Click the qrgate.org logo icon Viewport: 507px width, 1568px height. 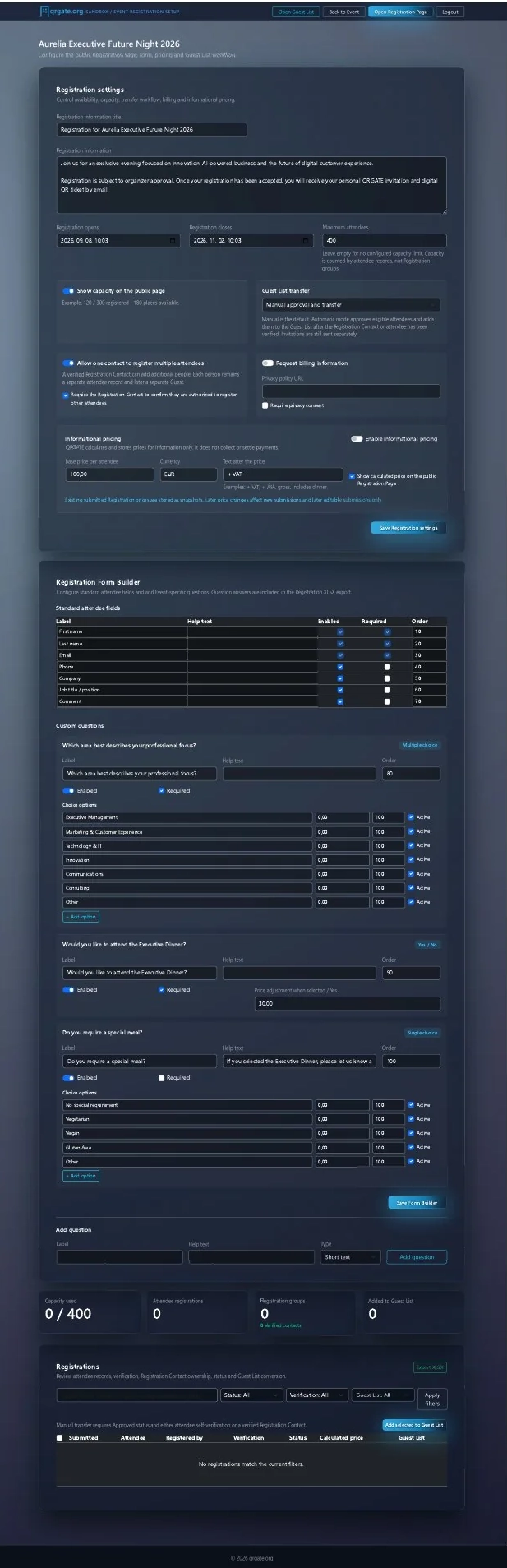point(44,12)
